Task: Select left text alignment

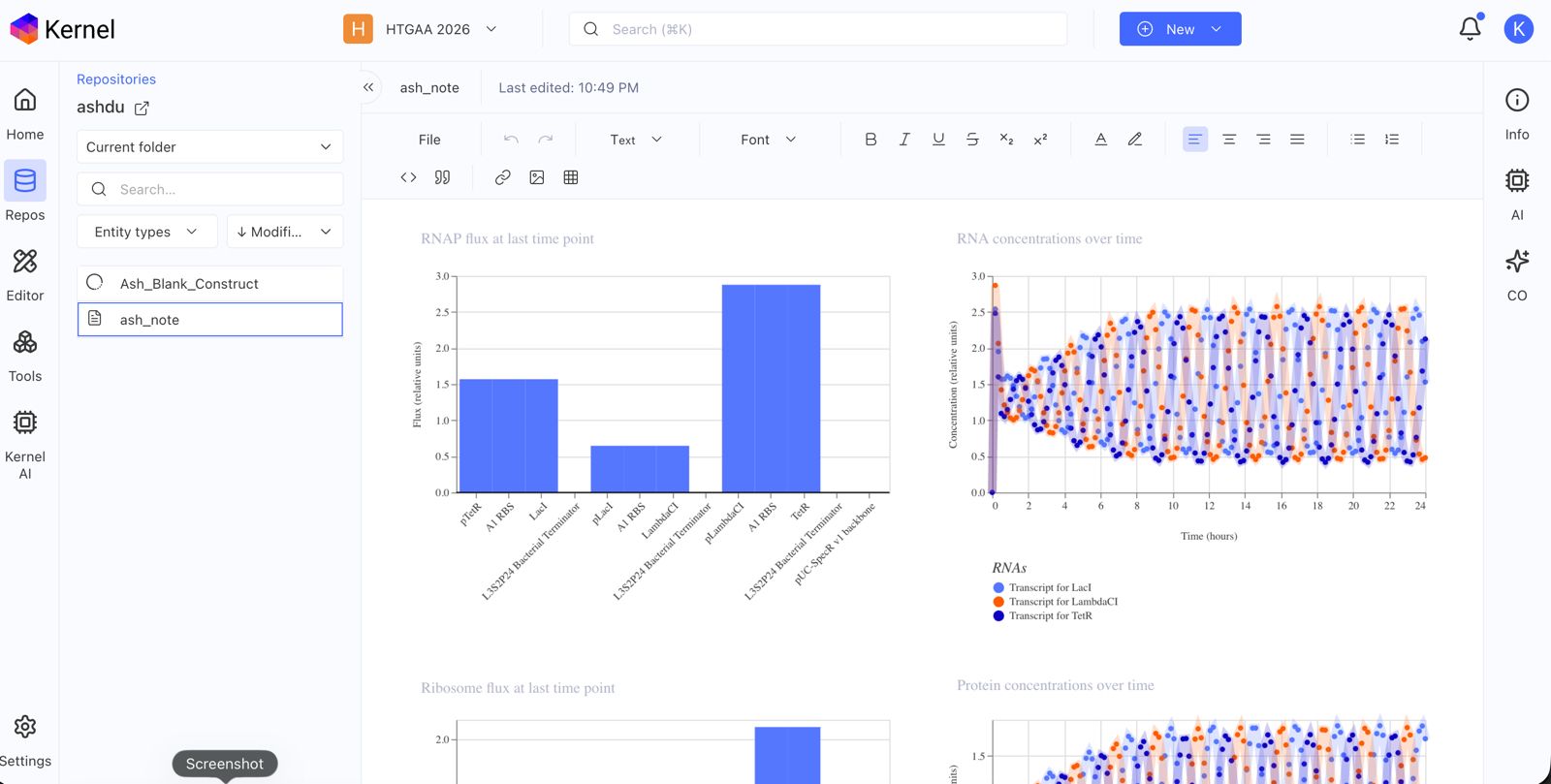Action: tap(1195, 140)
